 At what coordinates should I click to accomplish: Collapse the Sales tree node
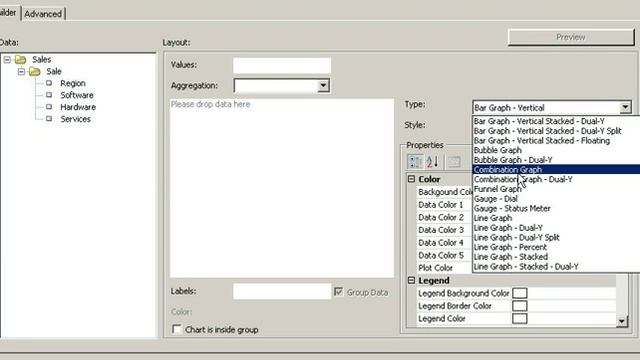tap(7, 60)
